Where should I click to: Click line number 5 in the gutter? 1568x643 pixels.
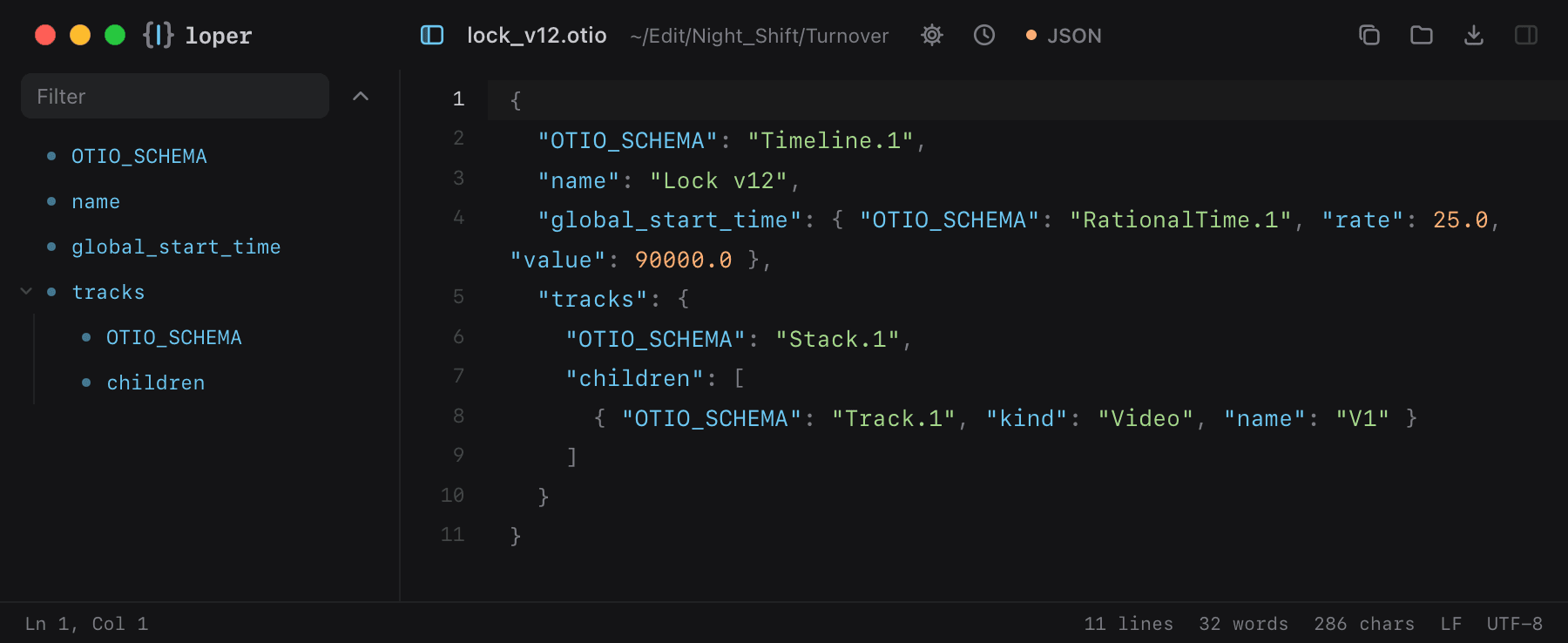click(458, 297)
